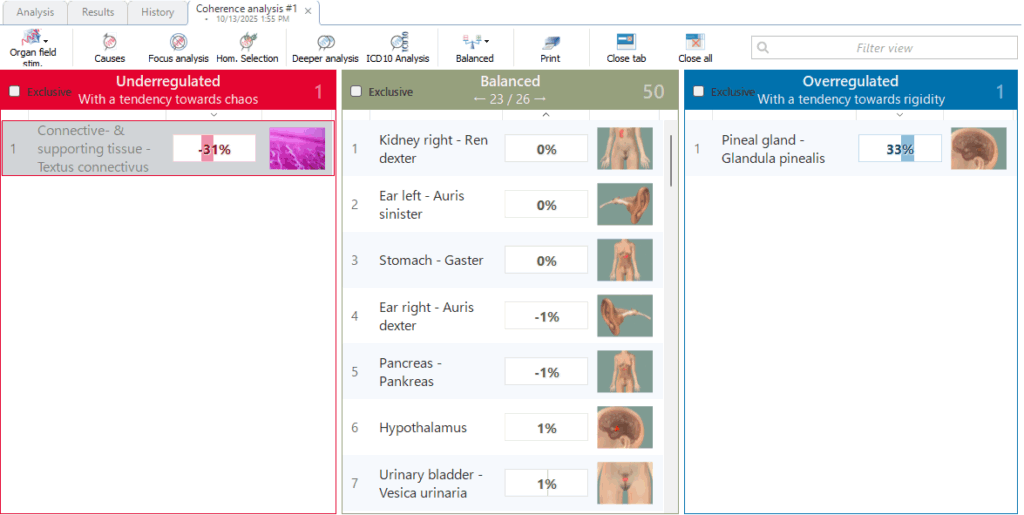
Task: Click the Print icon
Action: coord(550,47)
